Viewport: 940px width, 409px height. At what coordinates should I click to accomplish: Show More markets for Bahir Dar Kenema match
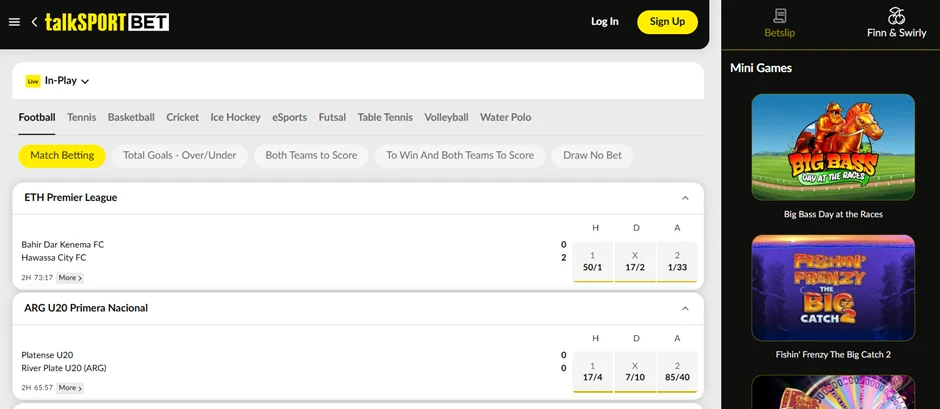click(70, 278)
